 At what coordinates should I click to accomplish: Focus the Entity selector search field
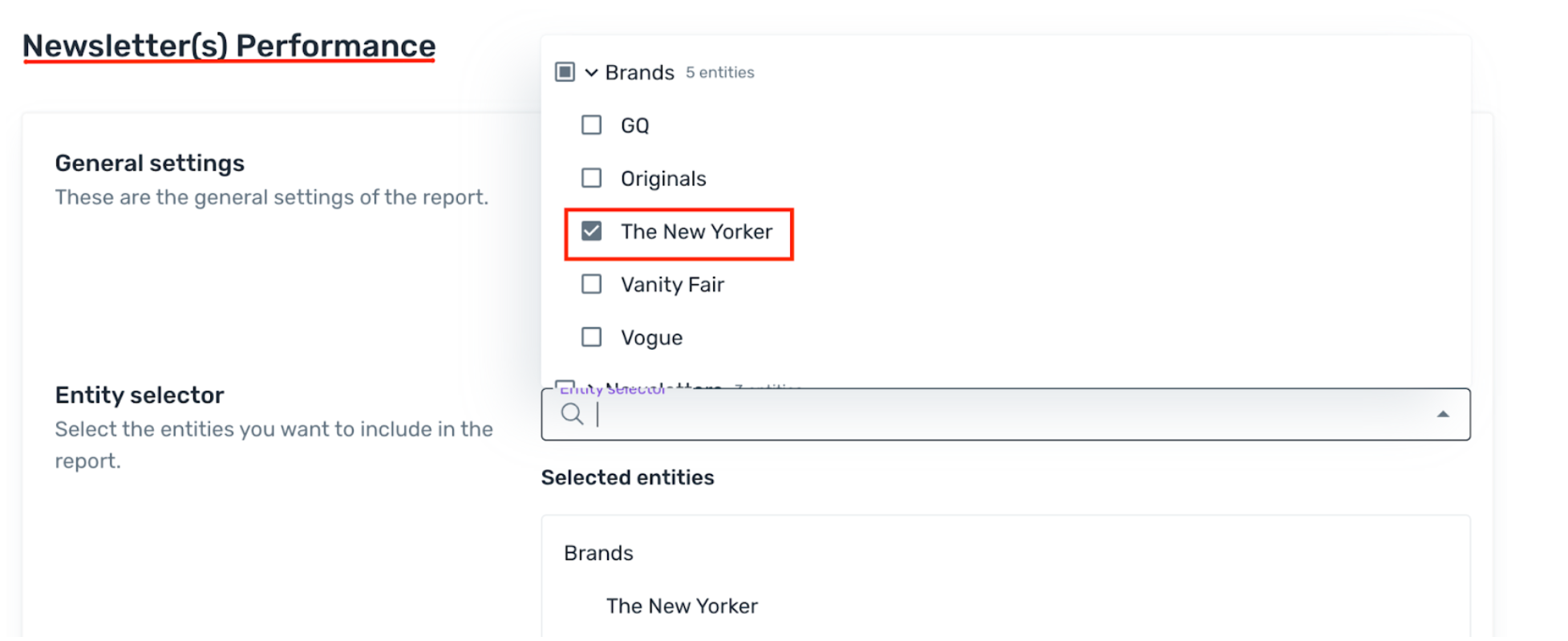1006,414
